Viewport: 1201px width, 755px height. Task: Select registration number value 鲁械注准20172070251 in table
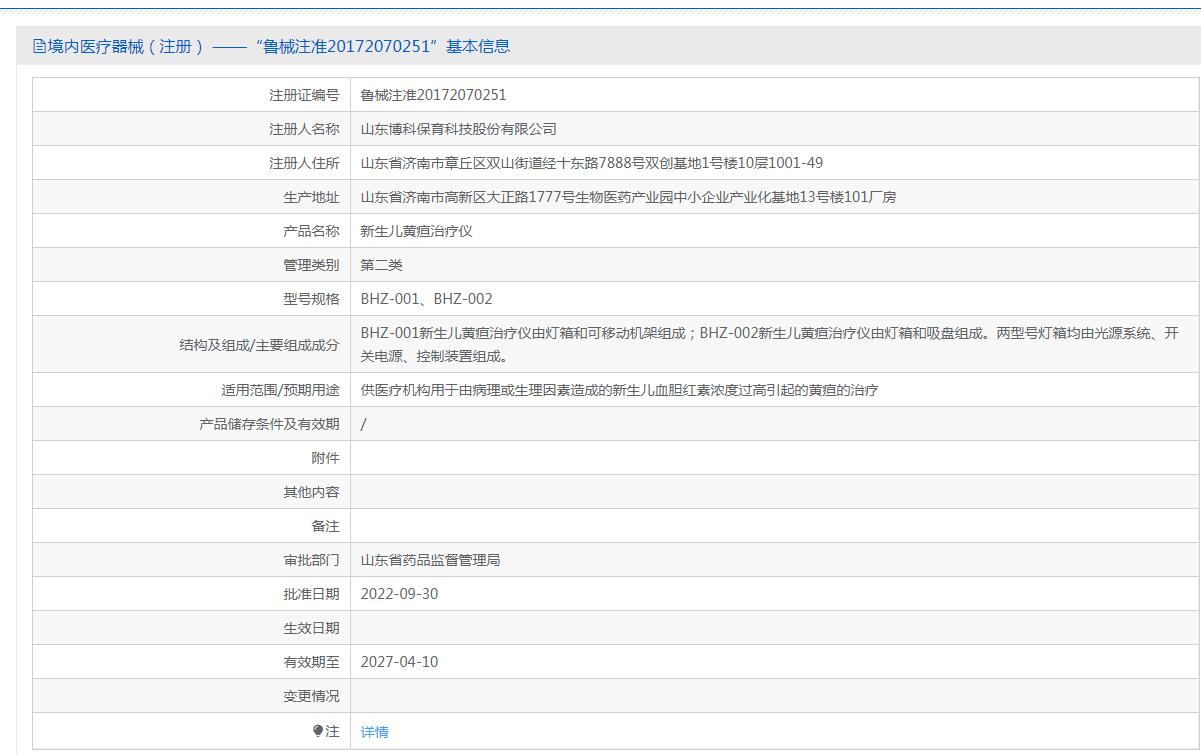[433, 95]
